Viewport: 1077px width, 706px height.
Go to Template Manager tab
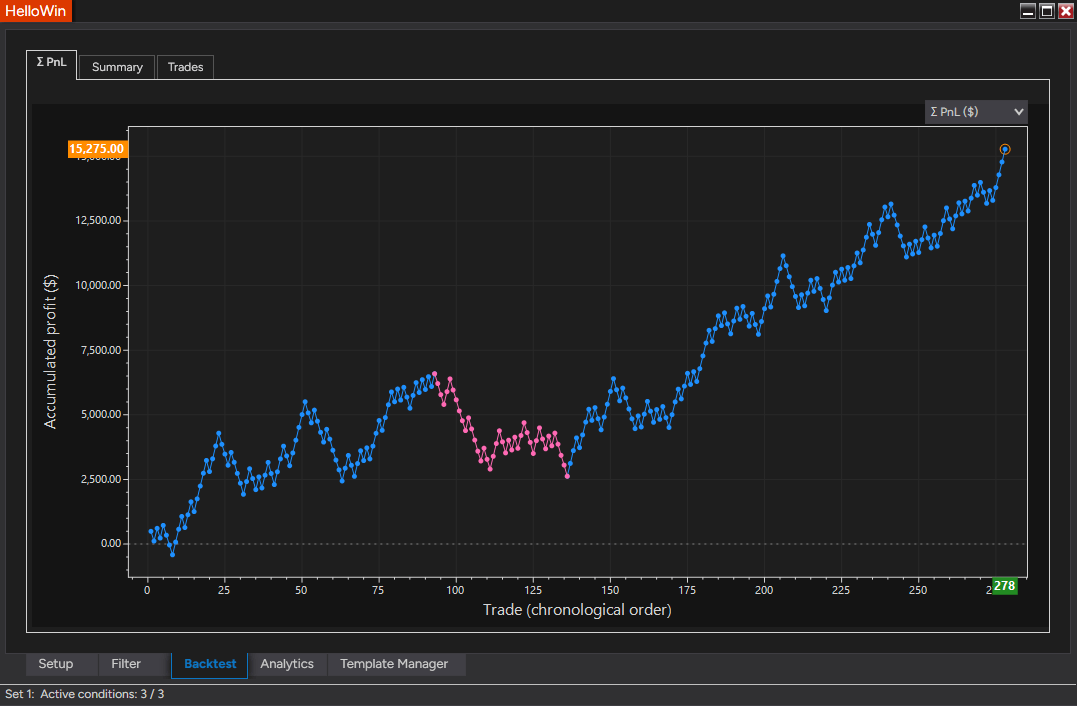[394, 664]
